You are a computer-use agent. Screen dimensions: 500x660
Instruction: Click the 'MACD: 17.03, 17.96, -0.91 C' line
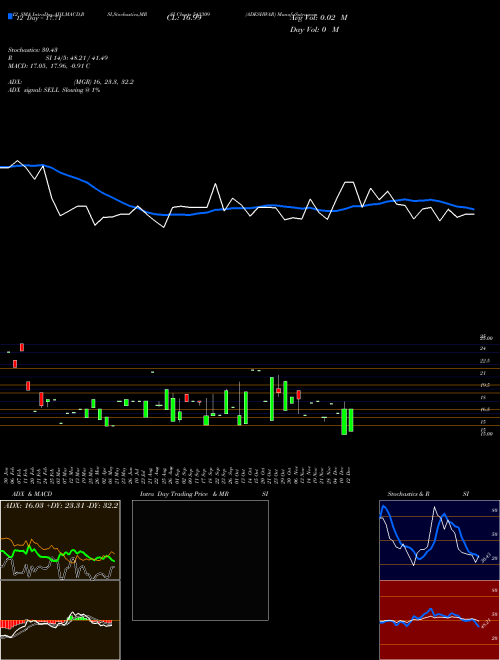pos(49,66)
